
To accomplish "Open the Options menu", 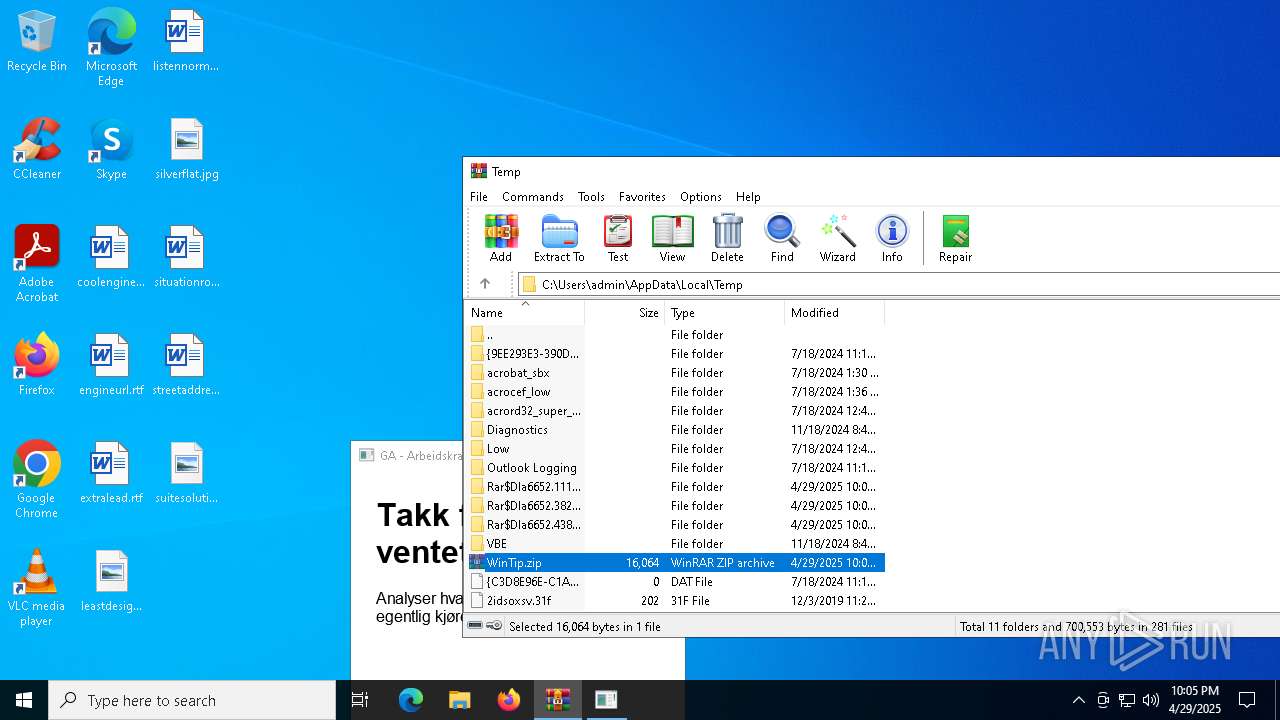I will point(701,197).
